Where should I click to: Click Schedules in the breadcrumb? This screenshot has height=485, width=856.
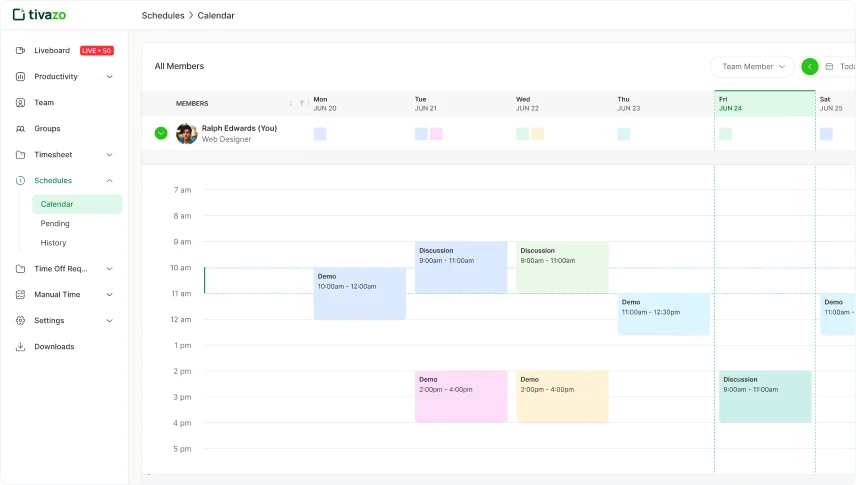click(x=163, y=16)
